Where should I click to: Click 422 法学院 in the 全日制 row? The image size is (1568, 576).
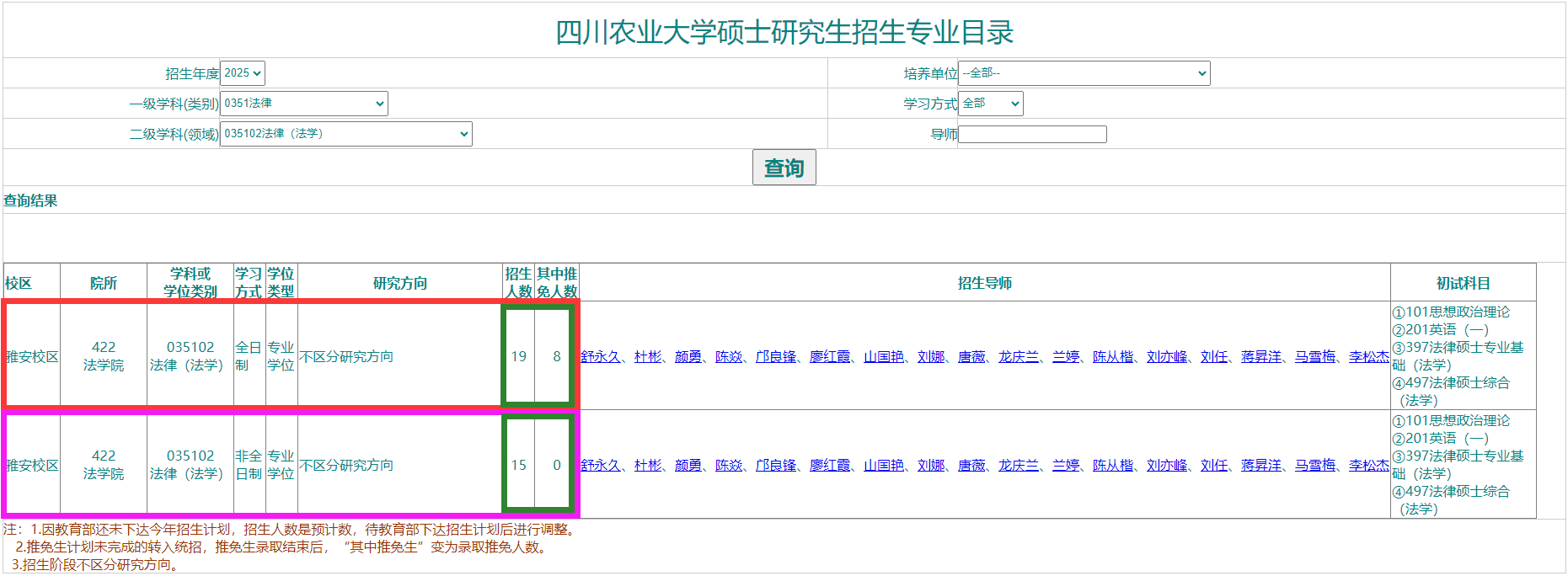[104, 356]
